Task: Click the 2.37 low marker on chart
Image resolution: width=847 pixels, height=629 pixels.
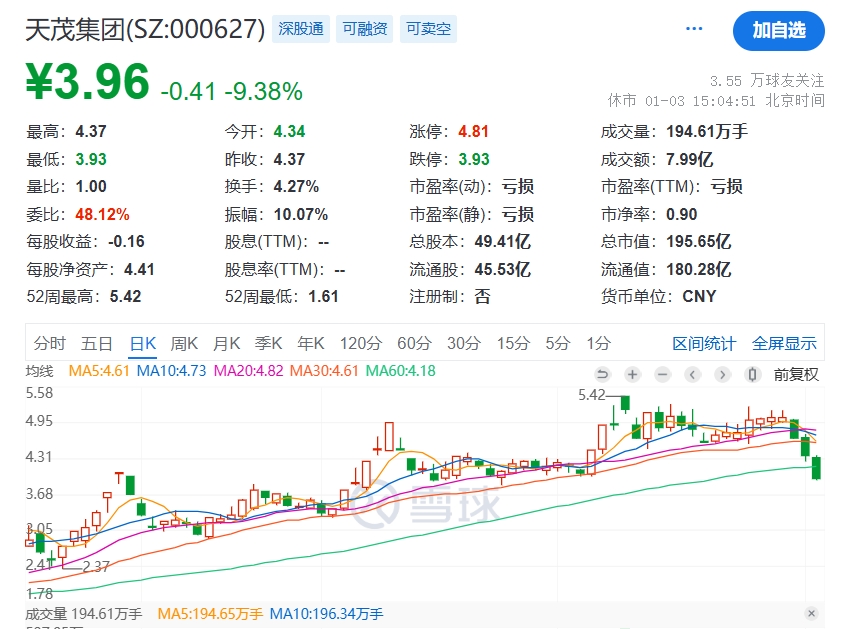Action: click(96, 566)
